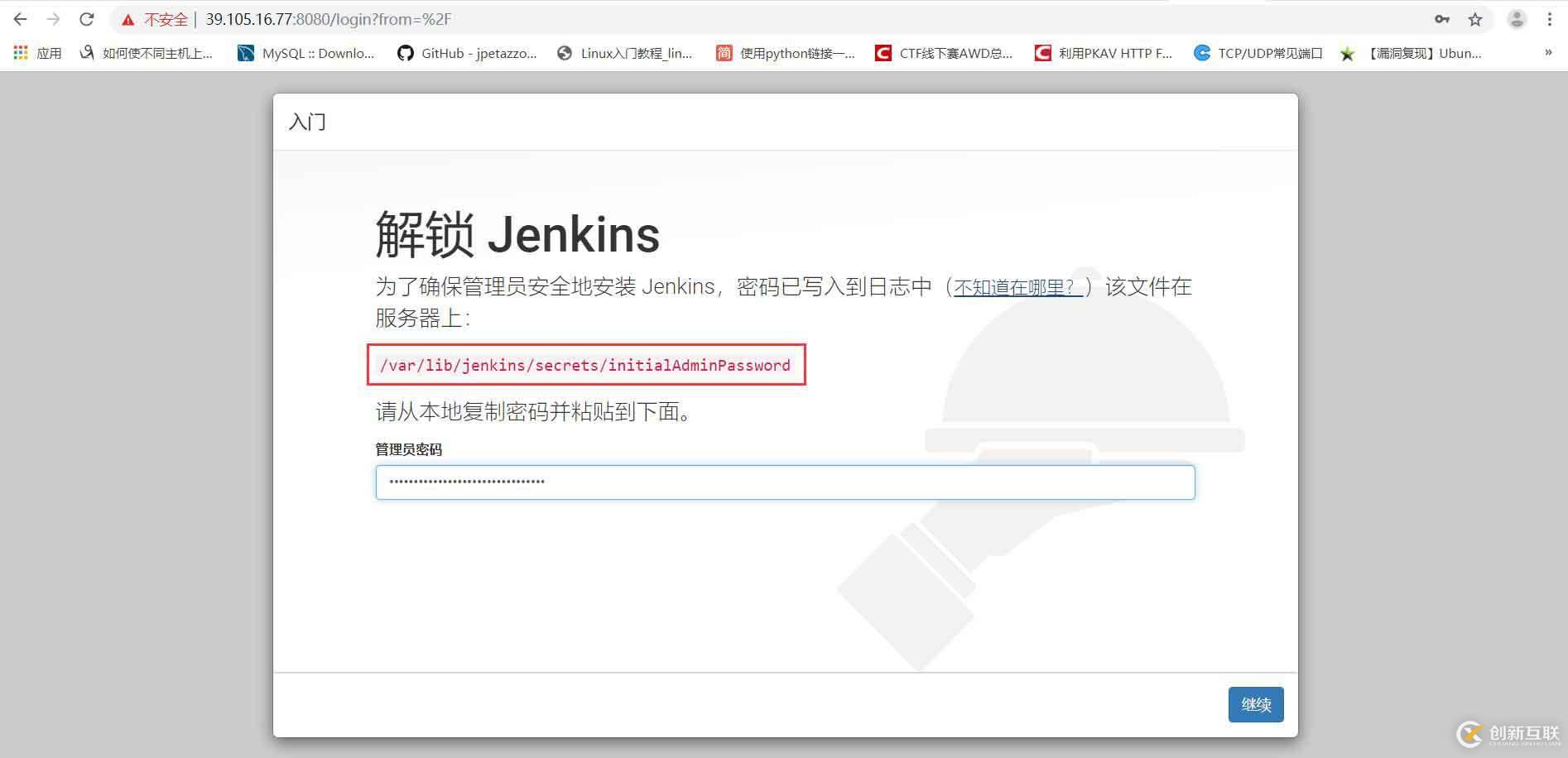1568x758 pixels.
Task: Open the 利用PKAV HTTP F bookmark
Action: [x=1104, y=53]
